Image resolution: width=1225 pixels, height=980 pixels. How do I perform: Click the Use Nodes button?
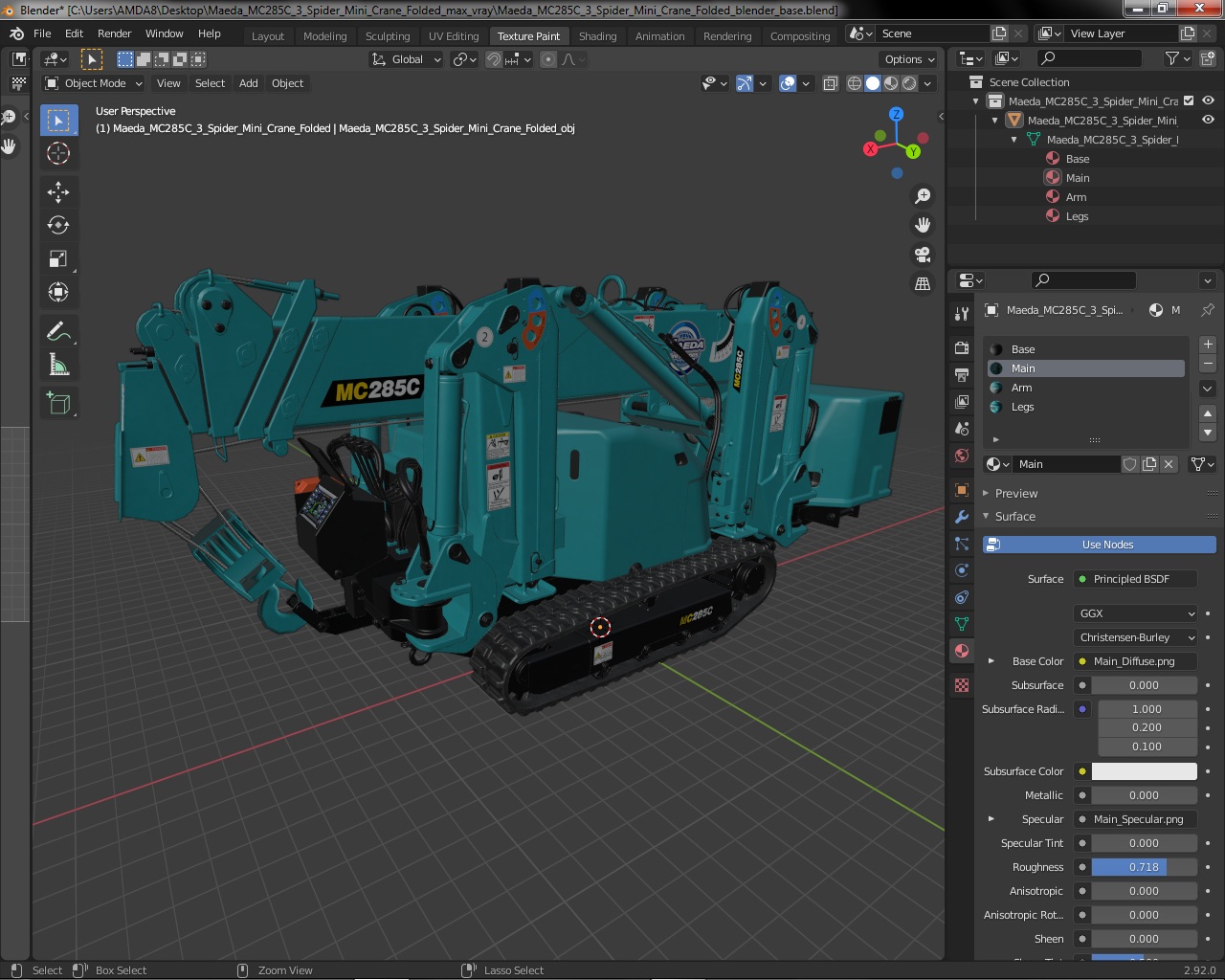click(1099, 545)
